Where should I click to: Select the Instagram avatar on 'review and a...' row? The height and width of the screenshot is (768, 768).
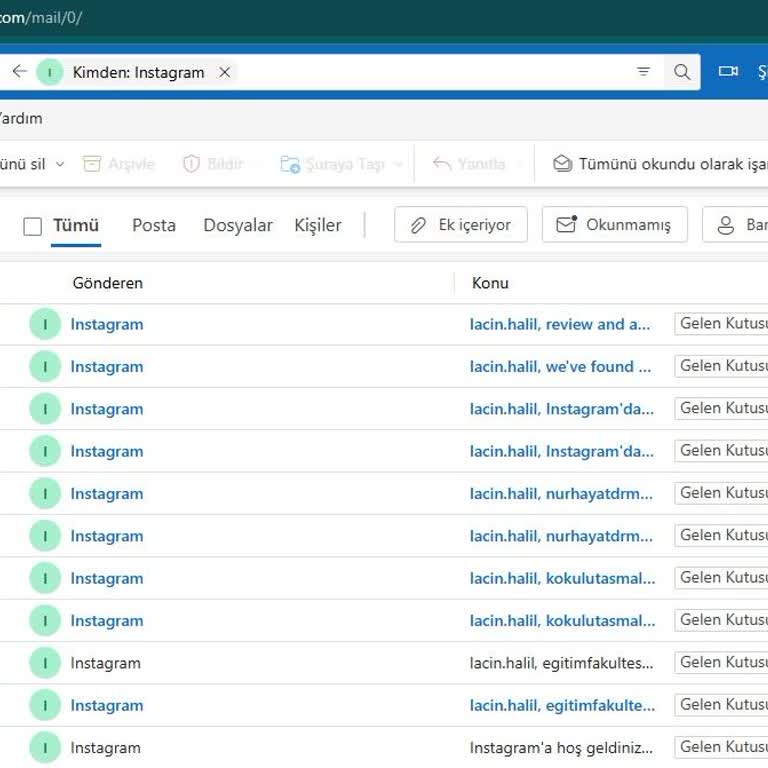click(x=45, y=325)
